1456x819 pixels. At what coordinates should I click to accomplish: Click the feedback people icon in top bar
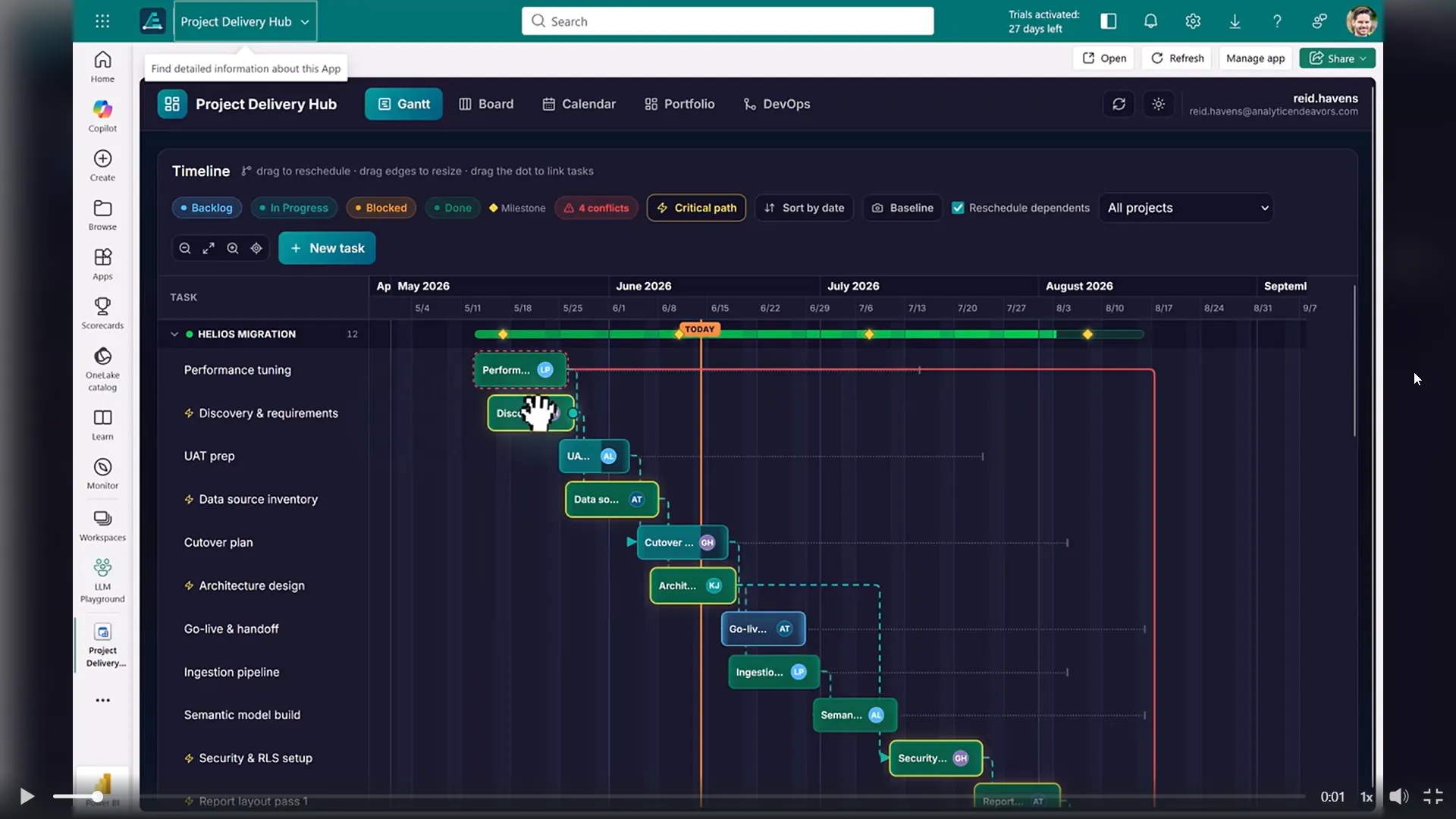pyautogui.click(x=1319, y=21)
